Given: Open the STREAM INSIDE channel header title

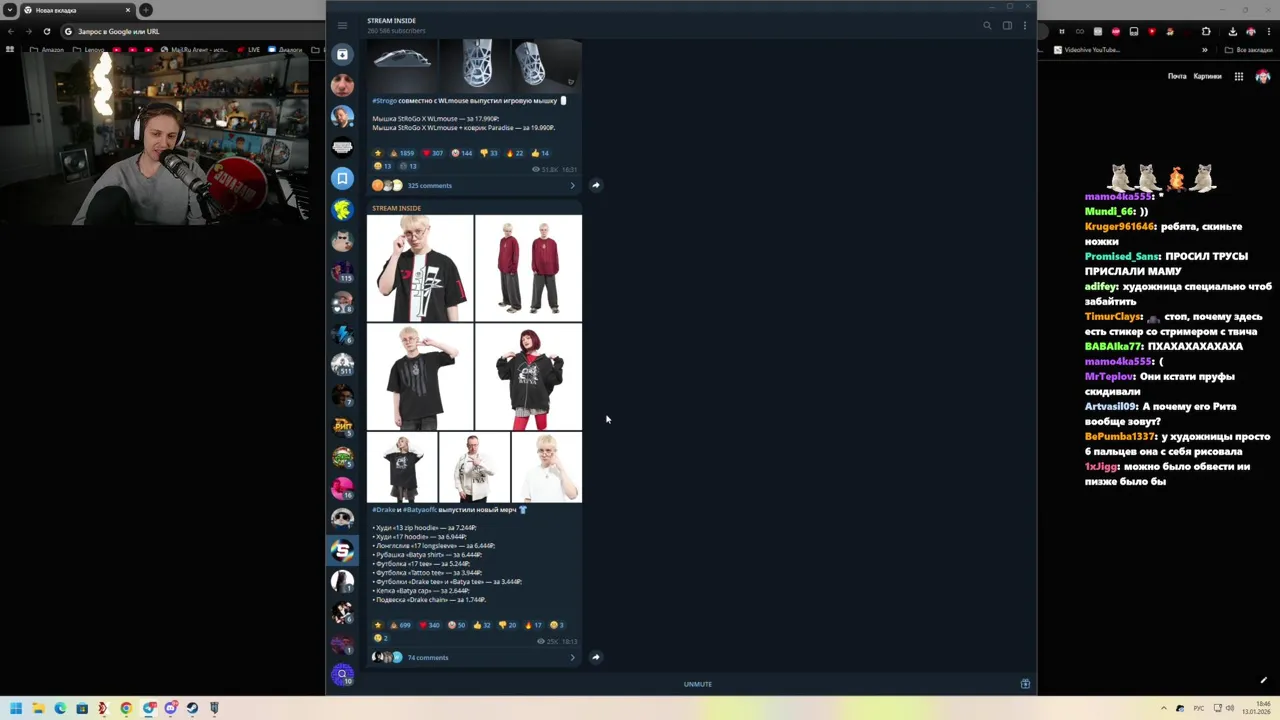Looking at the screenshot, I should (x=391, y=20).
